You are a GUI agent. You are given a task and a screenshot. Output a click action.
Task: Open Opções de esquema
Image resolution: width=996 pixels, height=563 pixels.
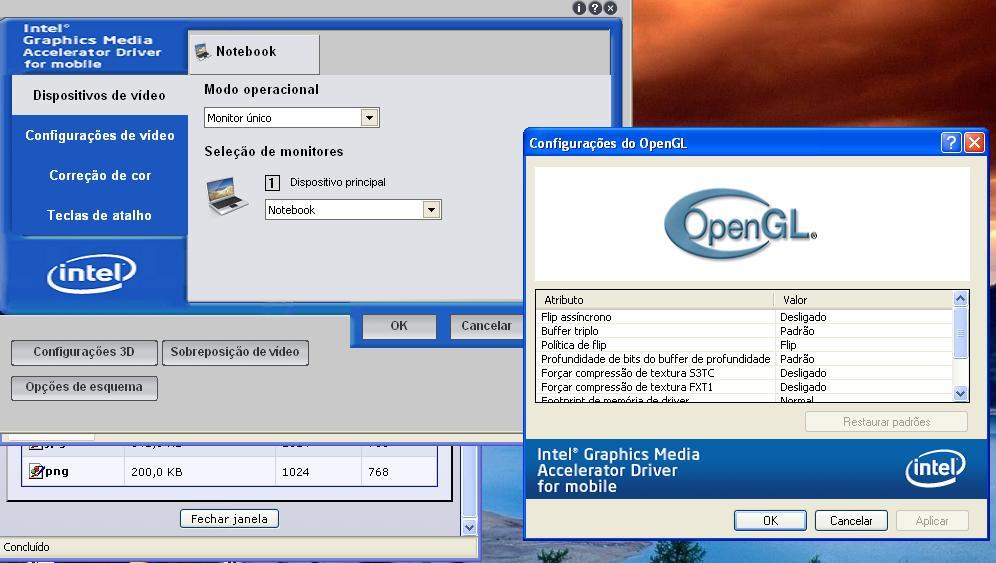pyautogui.click(x=84, y=388)
